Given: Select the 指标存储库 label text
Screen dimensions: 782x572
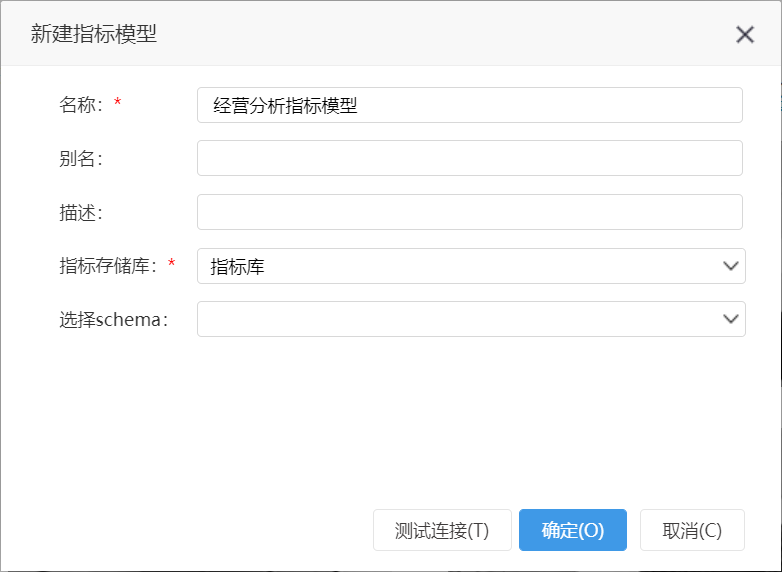Looking at the screenshot, I should 108,265.
